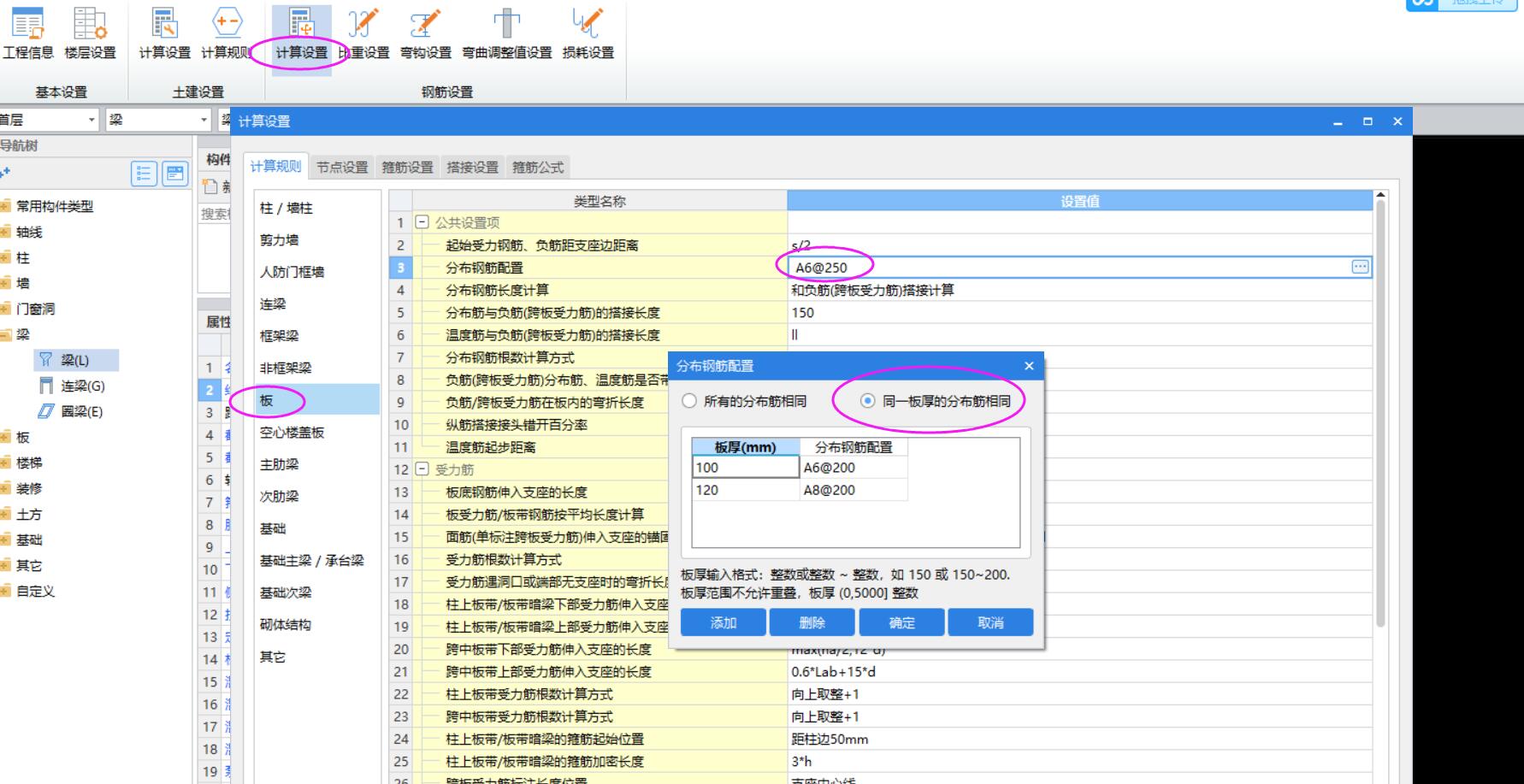Click A8@200 configuration cell
Viewport: 1524px width, 784px height.
[x=854, y=490]
